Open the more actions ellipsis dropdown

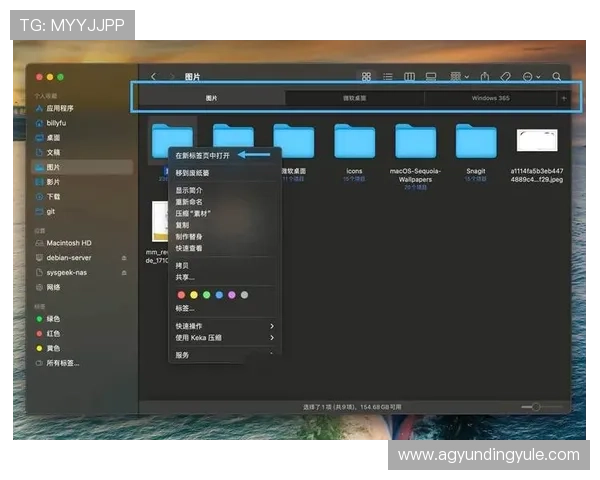click(531, 76)
